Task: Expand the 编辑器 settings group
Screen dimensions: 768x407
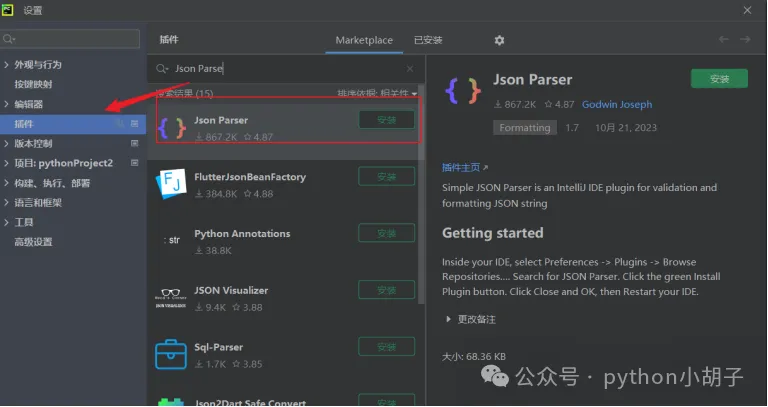Action: click(6, 104)
